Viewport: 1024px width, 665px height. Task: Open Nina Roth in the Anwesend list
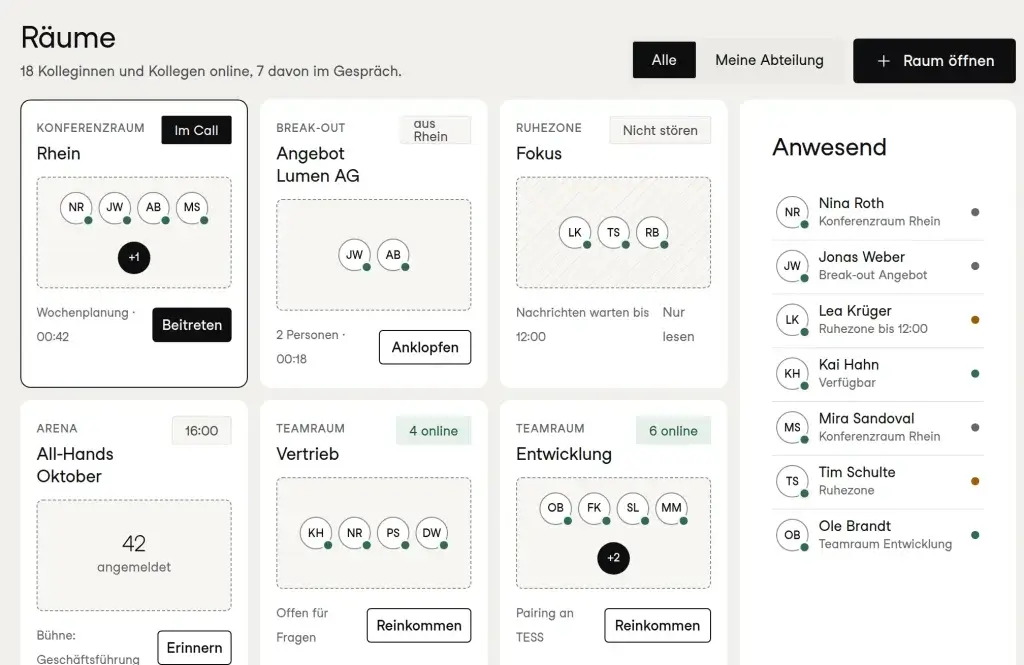coord(878,212)
